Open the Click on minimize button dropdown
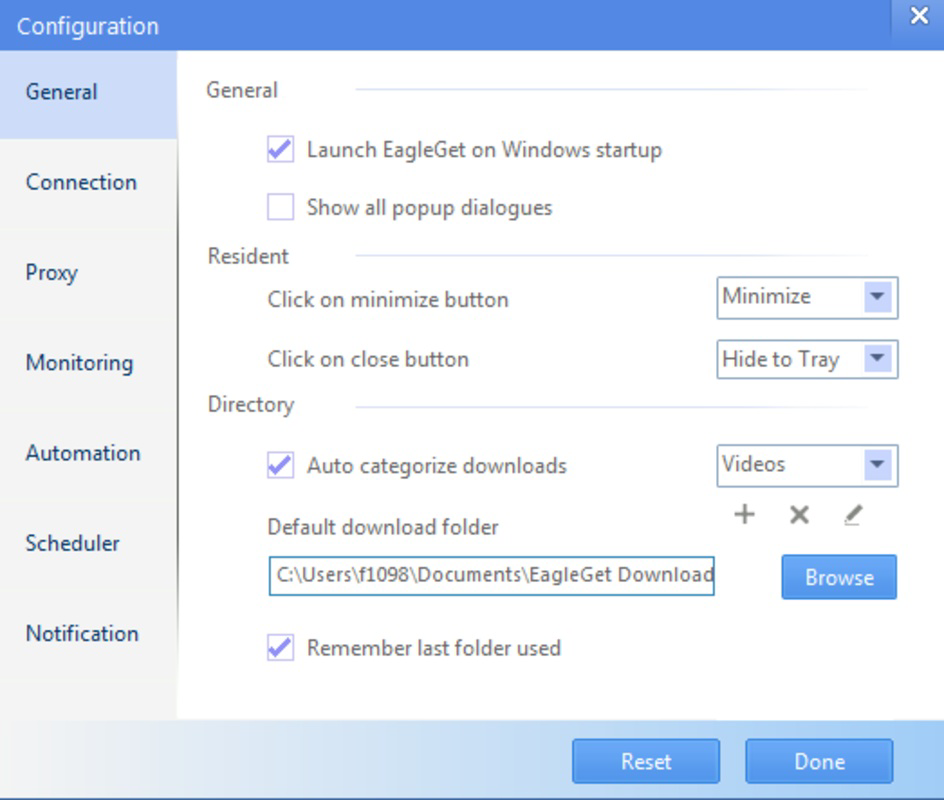Image resolution: width=944 pixels, height=800 pixels. click(x=877, y=297)
